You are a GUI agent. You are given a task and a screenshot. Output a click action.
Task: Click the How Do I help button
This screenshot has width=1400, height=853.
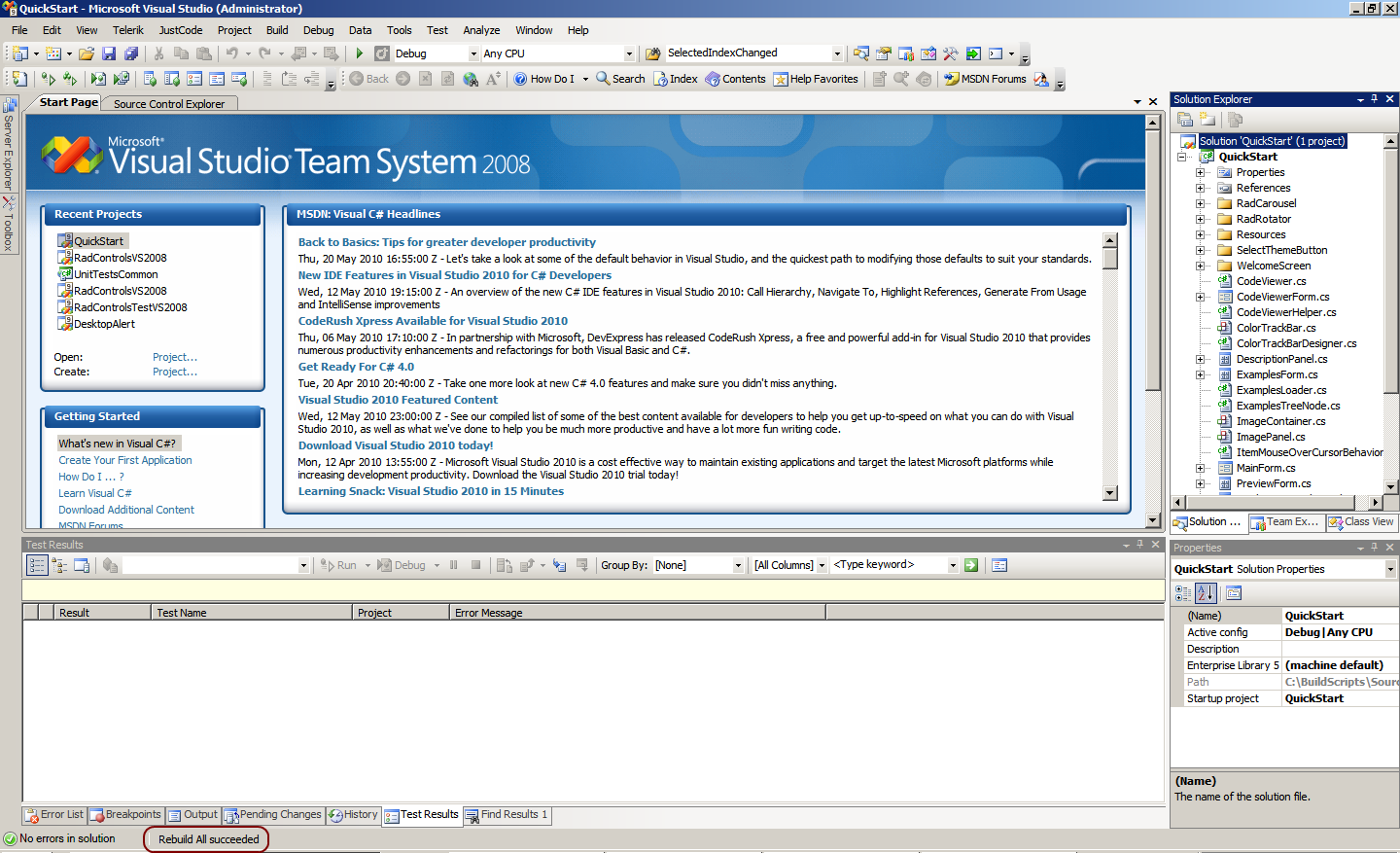click(x=544, y=79)
